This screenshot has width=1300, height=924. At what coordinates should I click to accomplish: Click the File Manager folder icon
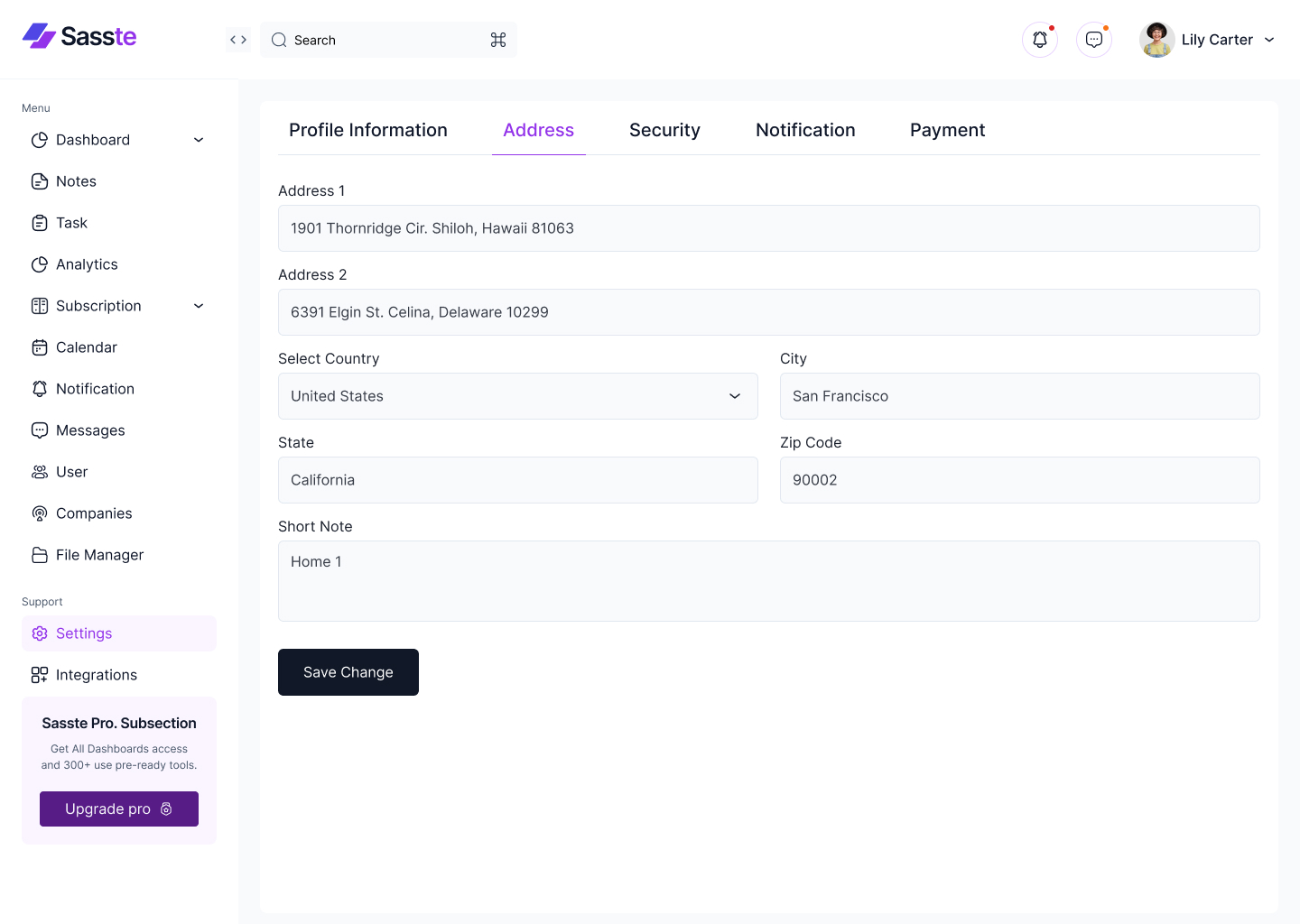pyautogui.click(x=40, y=554)
